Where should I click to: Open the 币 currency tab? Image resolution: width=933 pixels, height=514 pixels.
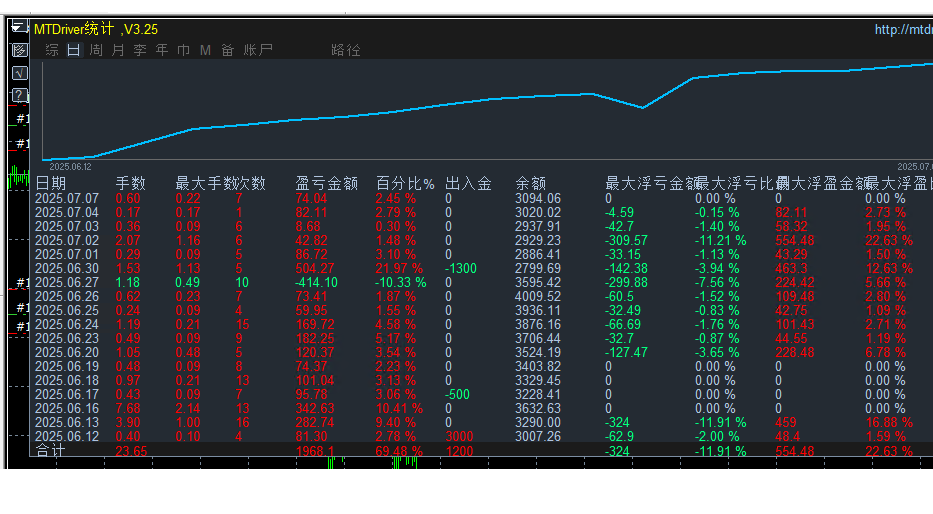(183, 50)
